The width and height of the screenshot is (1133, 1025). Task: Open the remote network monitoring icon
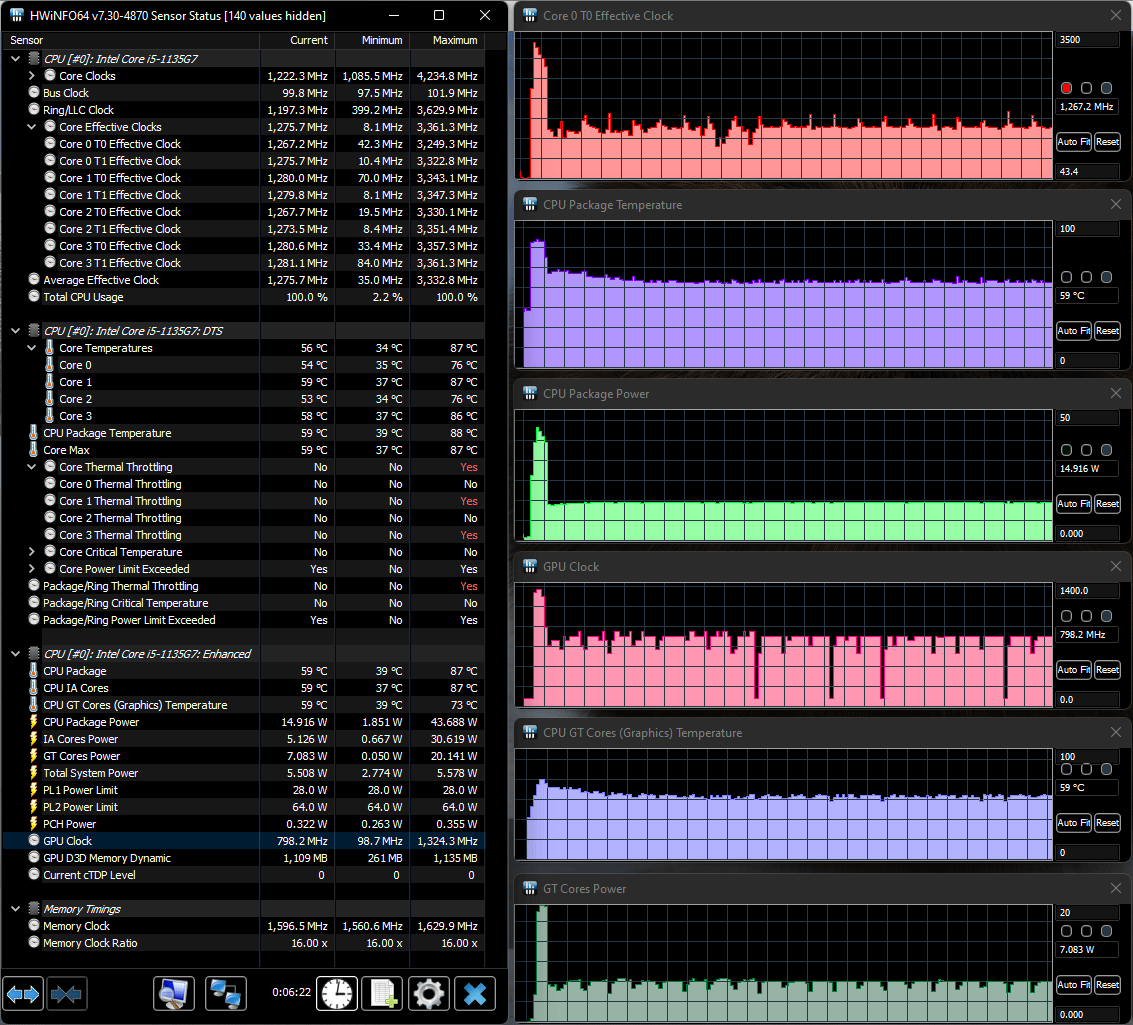point(226,993)
